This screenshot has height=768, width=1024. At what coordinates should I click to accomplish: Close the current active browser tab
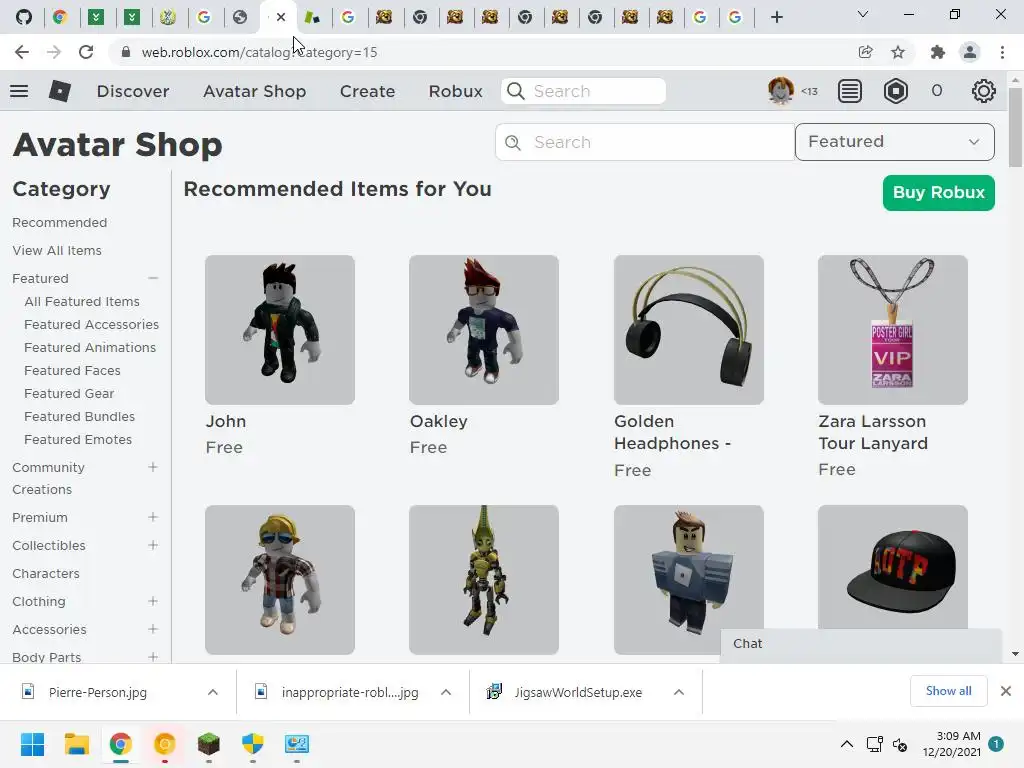(281, 17)
